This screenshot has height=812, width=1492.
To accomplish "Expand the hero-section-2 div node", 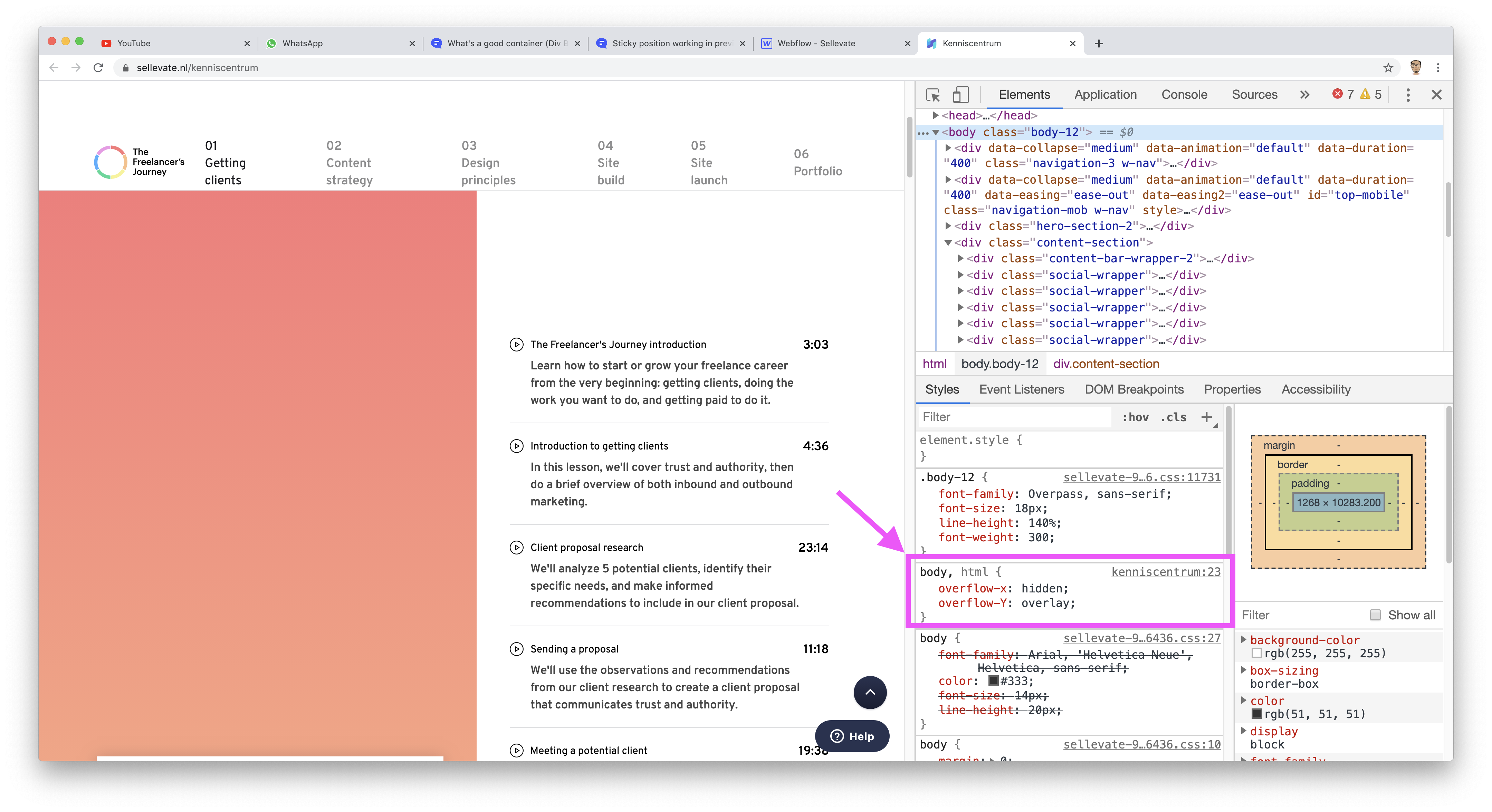I will click(948, 226).
